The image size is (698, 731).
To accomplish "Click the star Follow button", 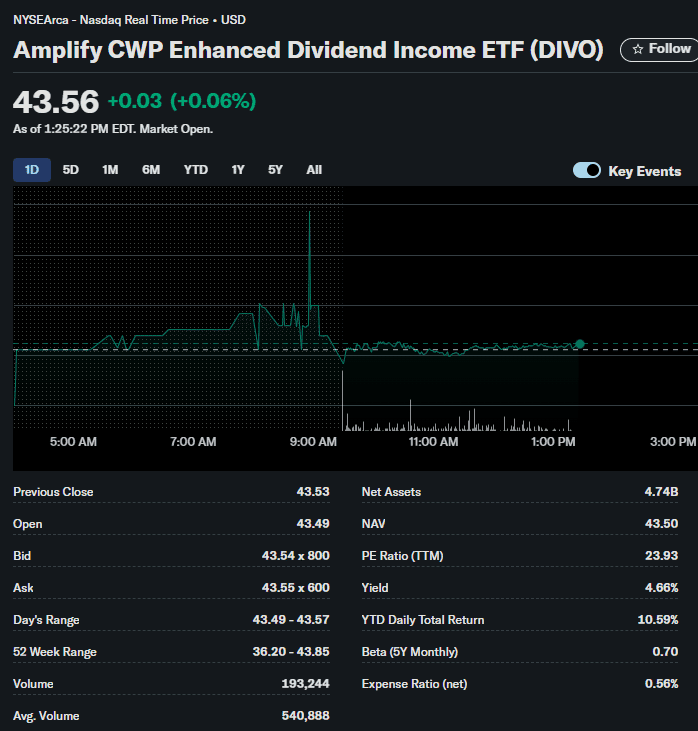I will coord(659,49).
